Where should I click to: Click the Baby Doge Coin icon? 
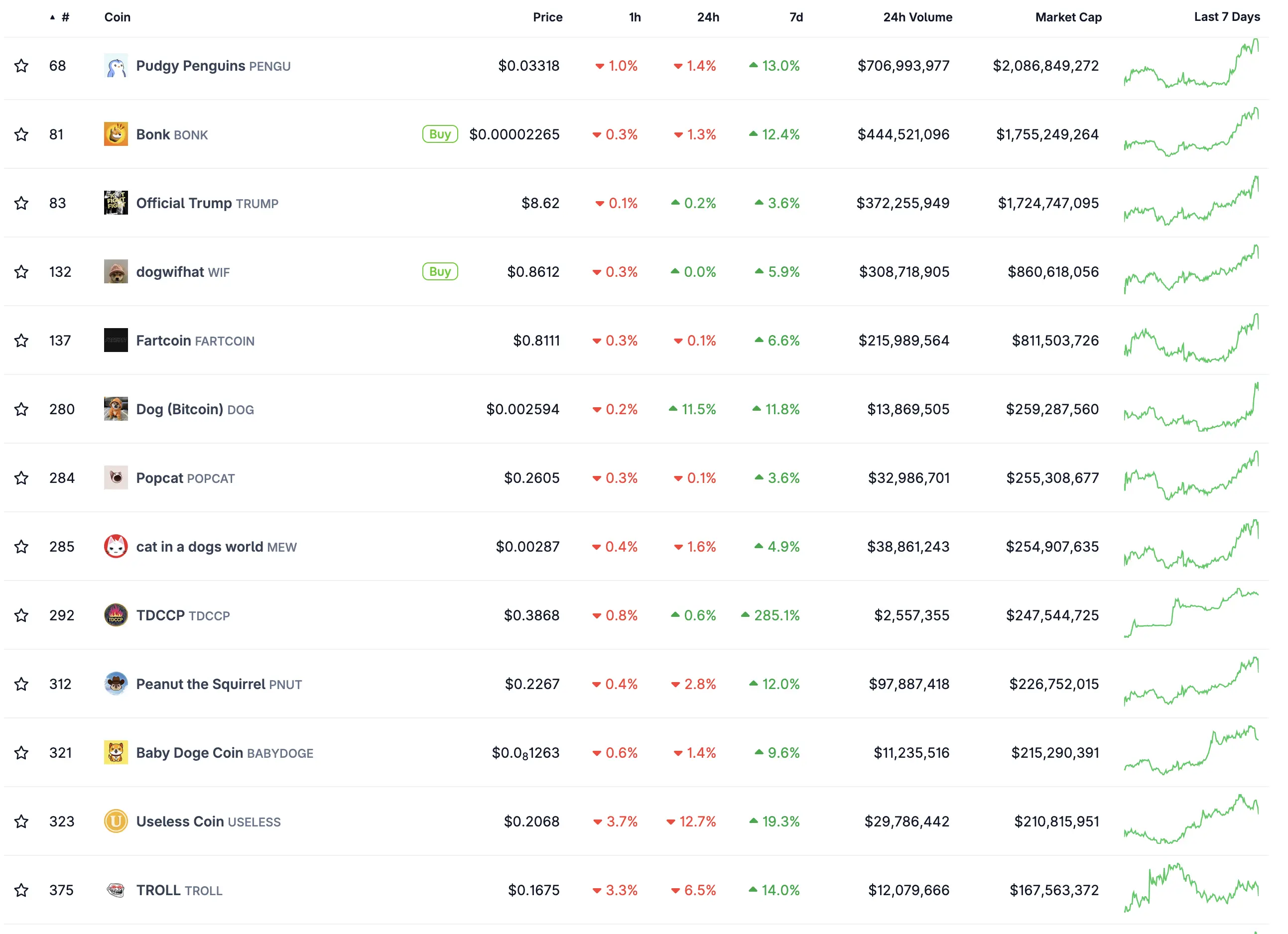[116, 752]
